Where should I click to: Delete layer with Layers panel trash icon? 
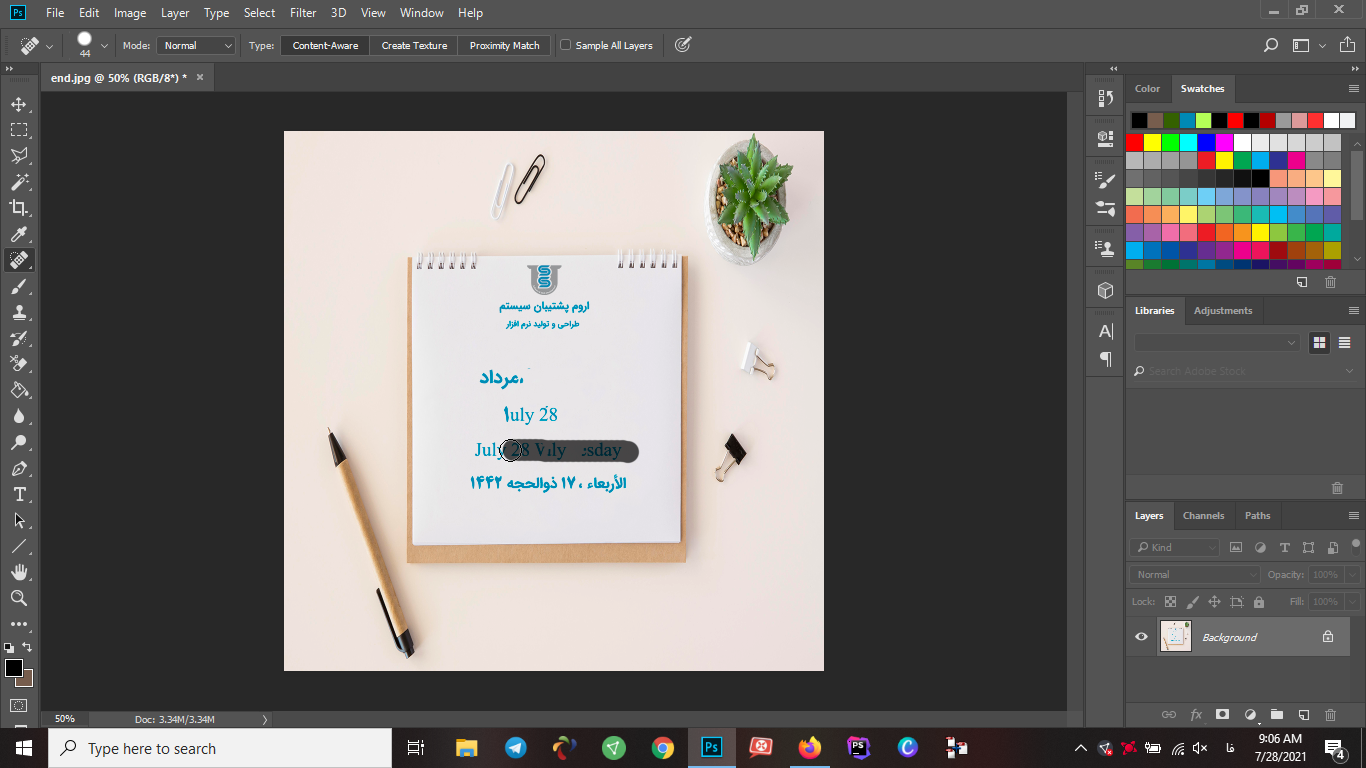[x=1330, y=714]
